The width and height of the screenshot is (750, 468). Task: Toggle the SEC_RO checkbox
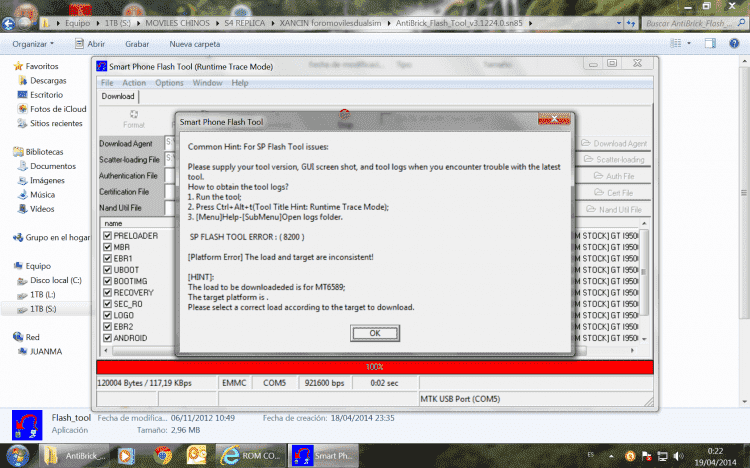[108, 304]
